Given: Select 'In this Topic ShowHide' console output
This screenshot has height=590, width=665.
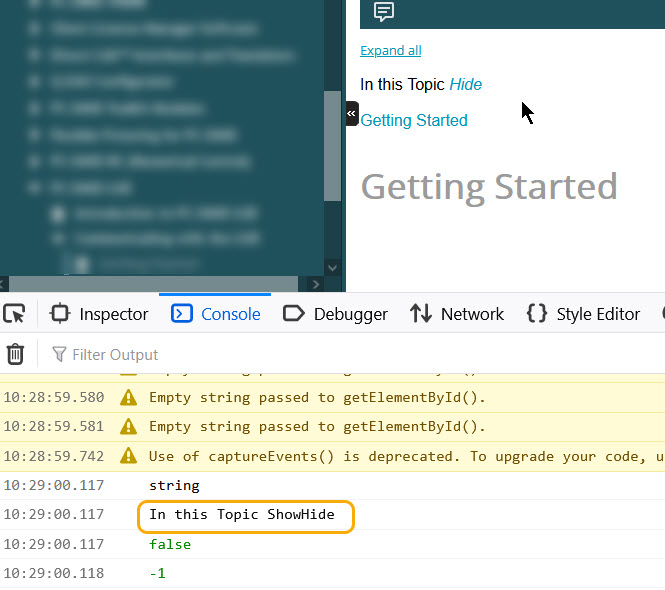Looking at the screenshot, I should click(242, 515).
